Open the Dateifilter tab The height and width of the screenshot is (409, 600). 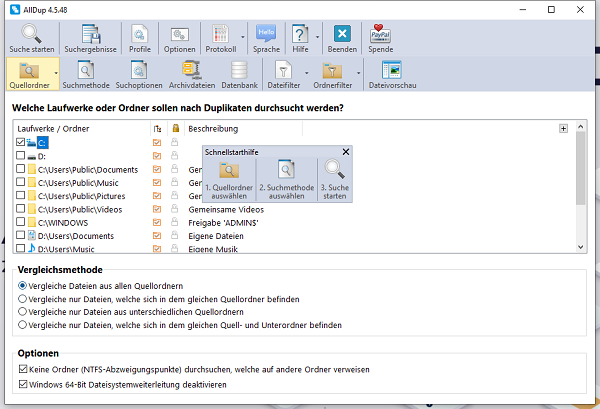(x=284, y=74)
